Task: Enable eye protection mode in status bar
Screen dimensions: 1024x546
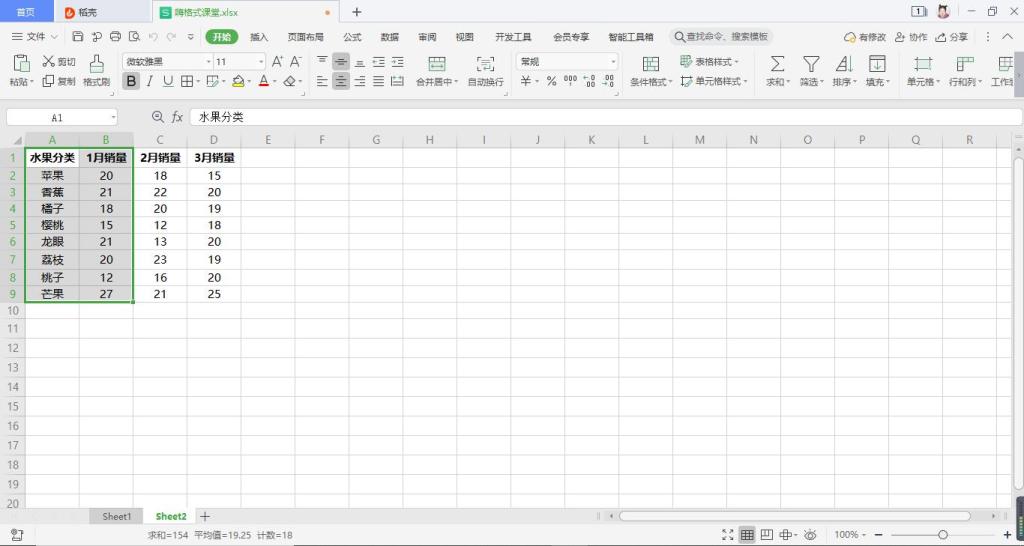Action: coord(811,535)
